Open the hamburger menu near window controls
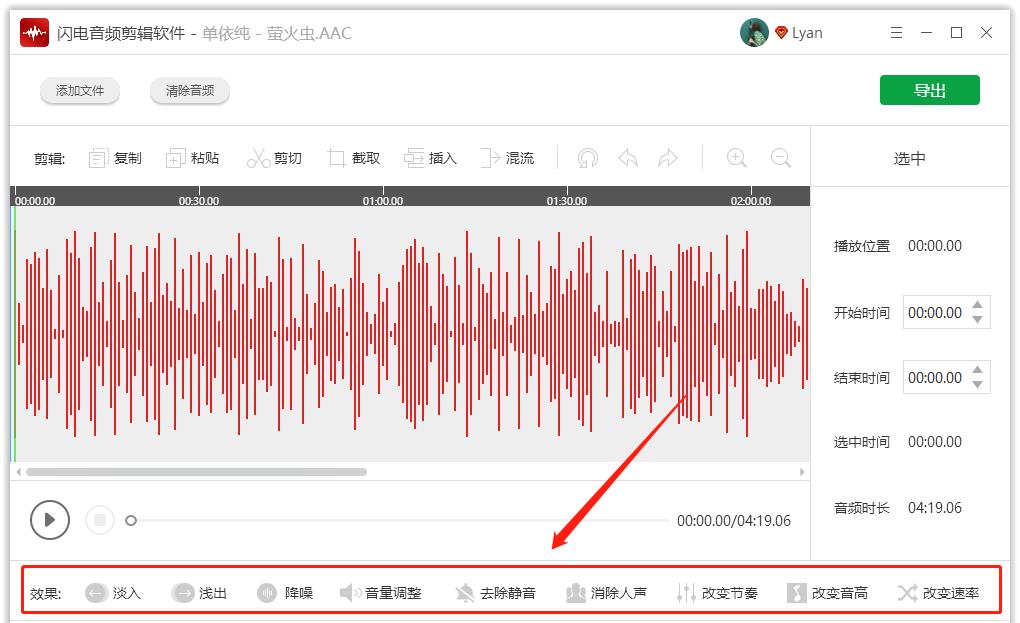This screenshot has height=623, width=1020. [x=896, y=32]
